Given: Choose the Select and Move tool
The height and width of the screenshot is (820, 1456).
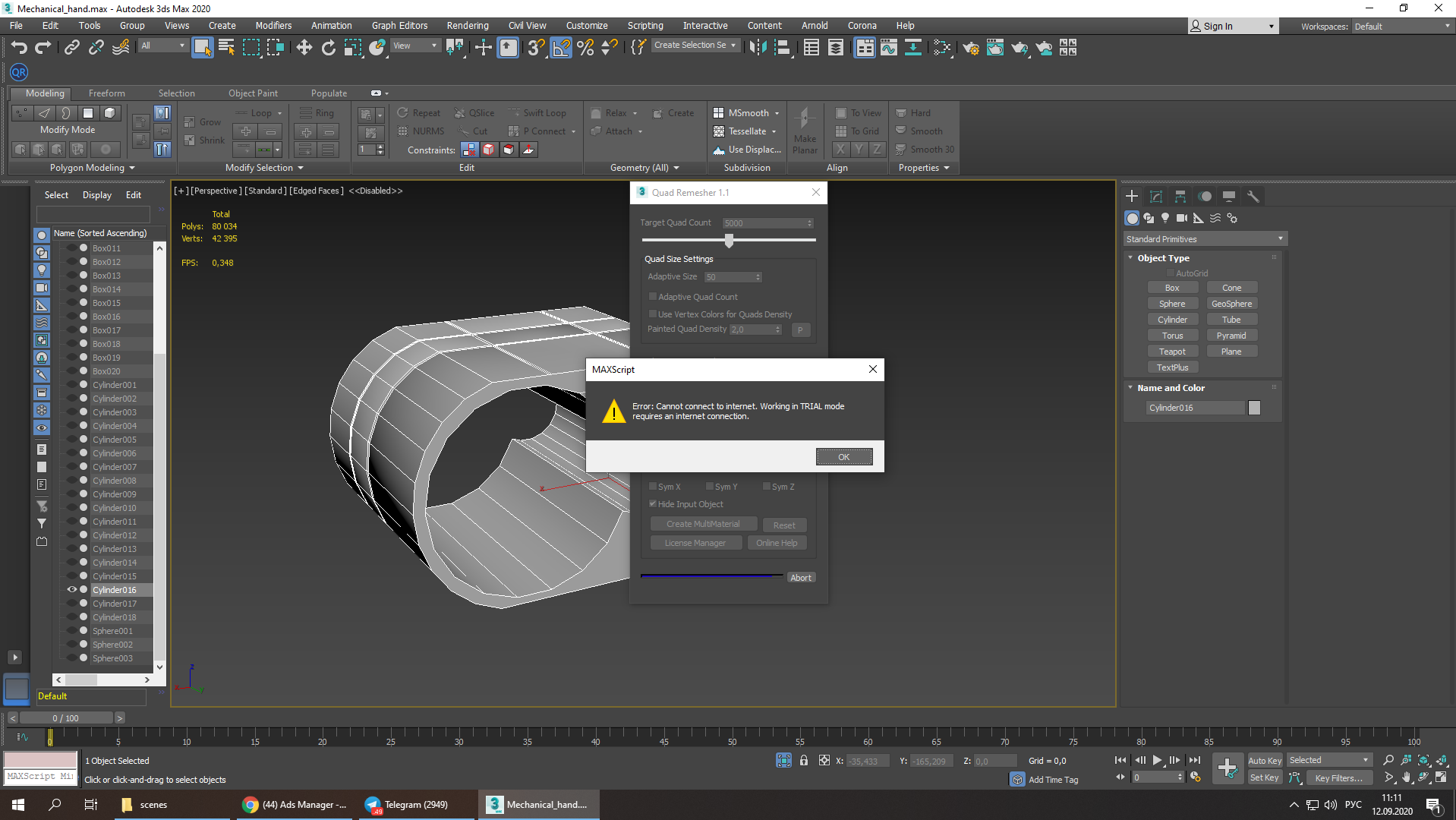Looking at the screenshot, I should [304, 48].
